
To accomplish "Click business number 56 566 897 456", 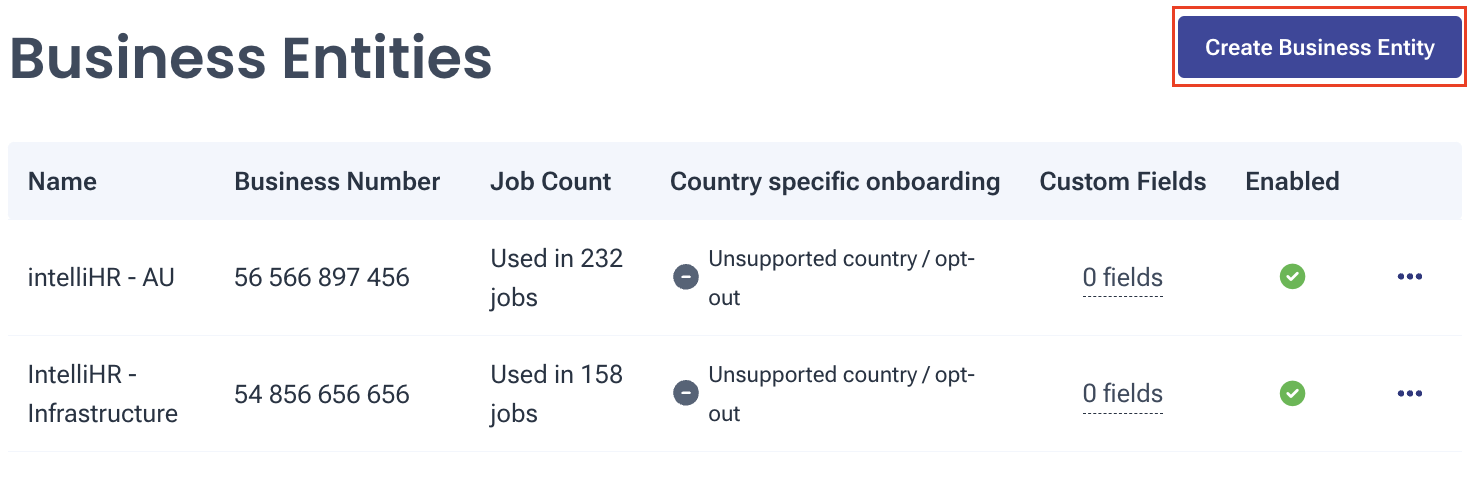I will click(322, 277).
